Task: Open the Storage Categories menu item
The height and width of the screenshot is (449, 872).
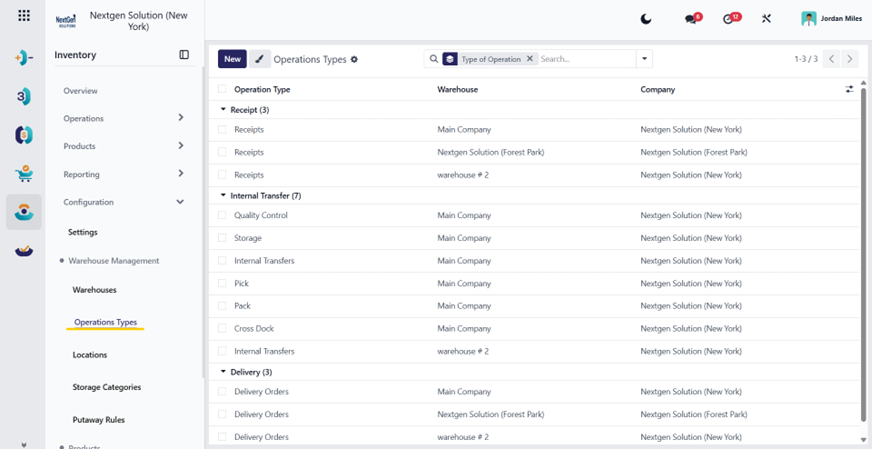Action: coord(107,387)
